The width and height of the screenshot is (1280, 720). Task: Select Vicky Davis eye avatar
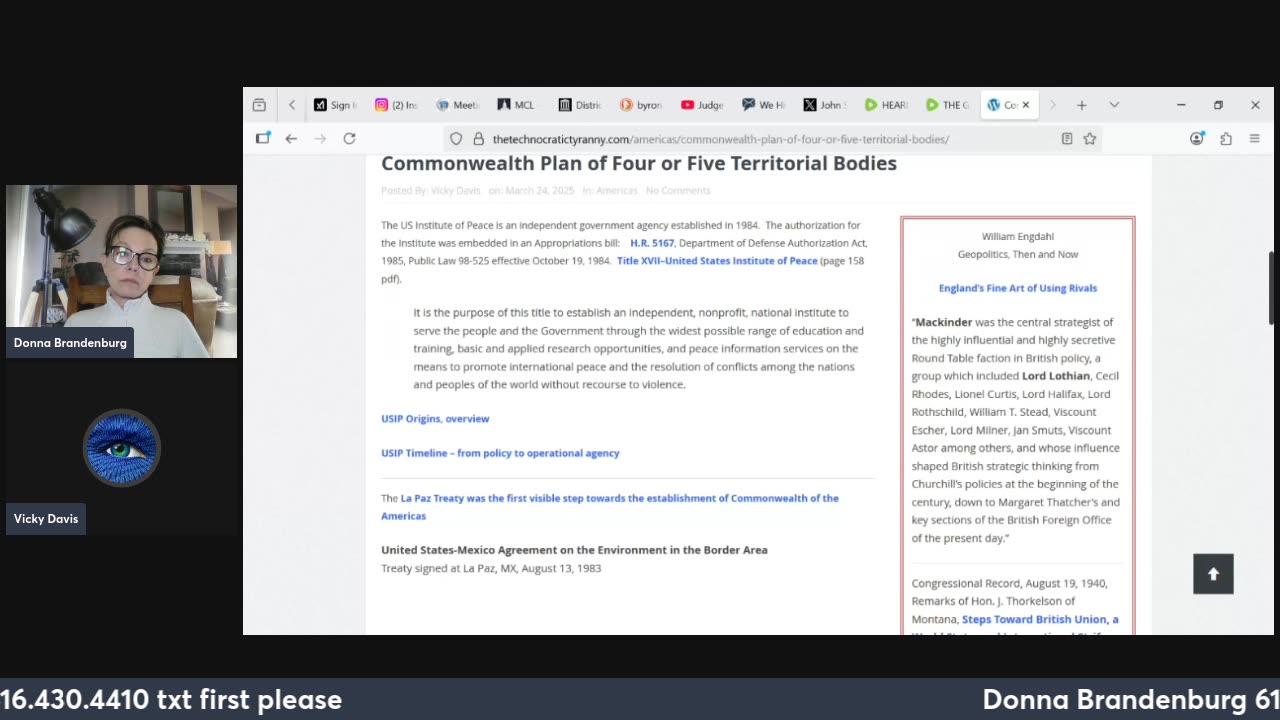[x=122, y=448]
